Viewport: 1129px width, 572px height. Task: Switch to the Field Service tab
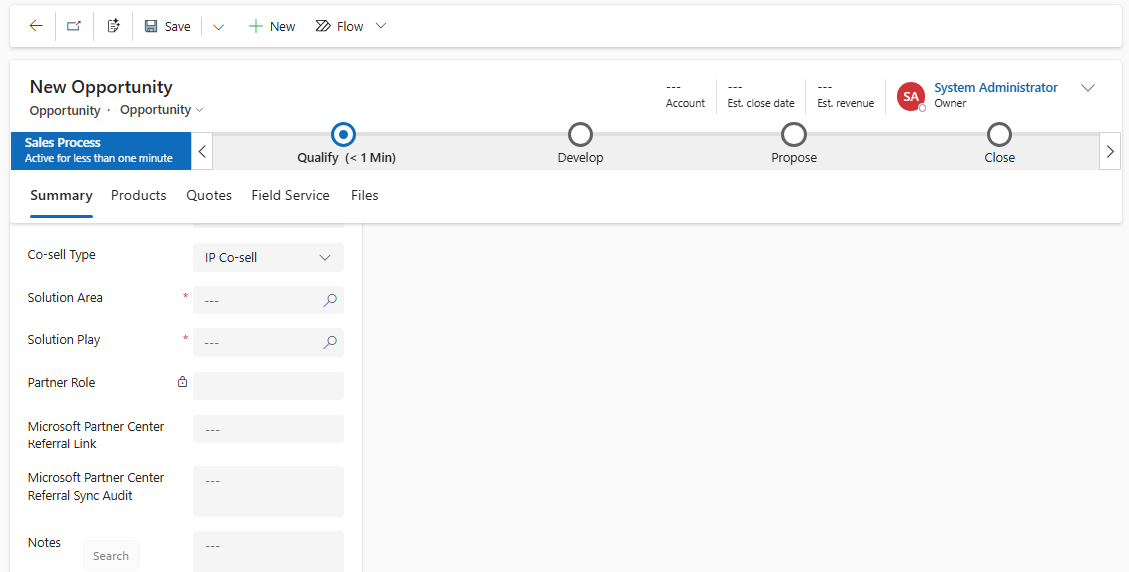[x=290, y=195]
